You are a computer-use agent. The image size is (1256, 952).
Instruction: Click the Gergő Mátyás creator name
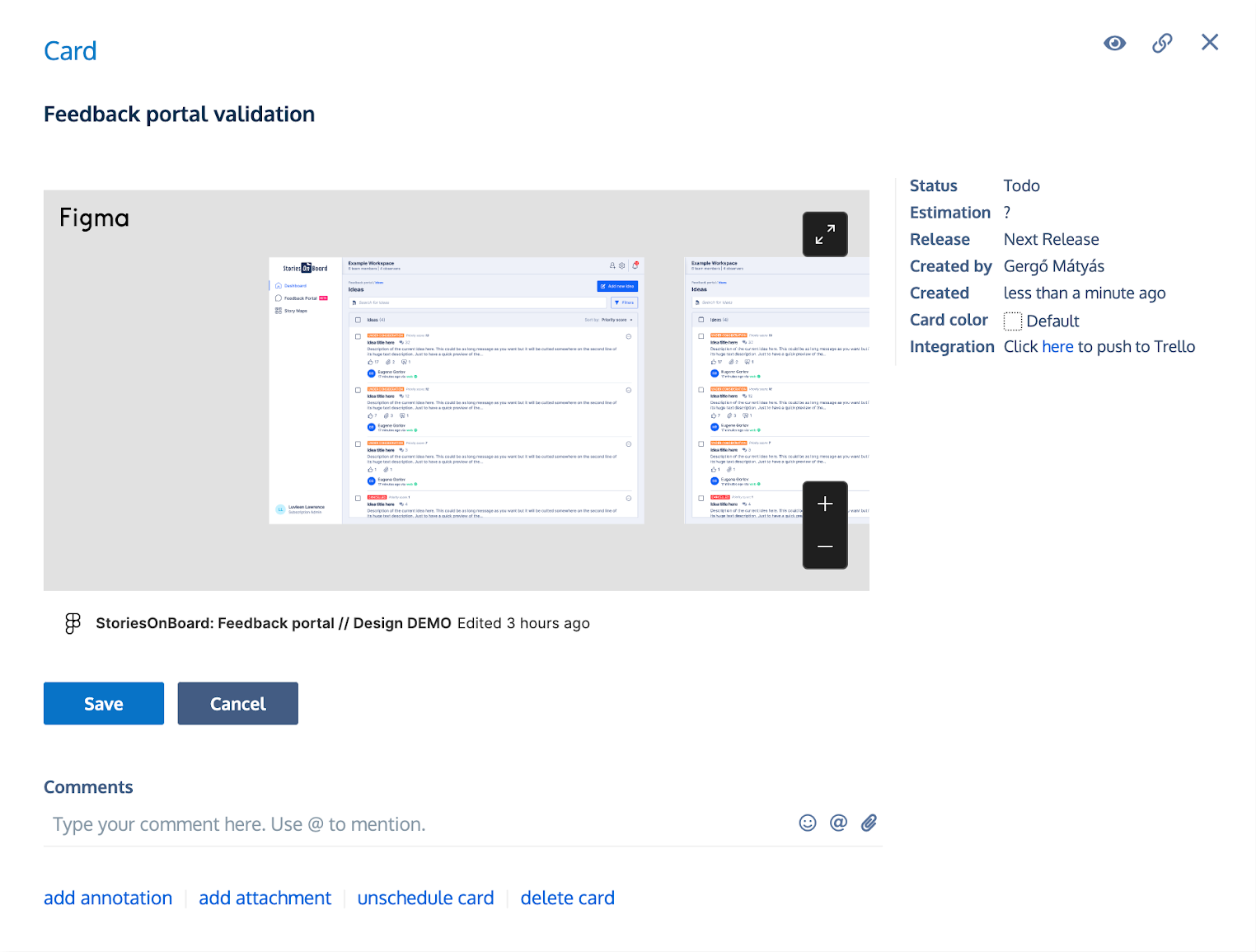click(x=1054, y=266)
